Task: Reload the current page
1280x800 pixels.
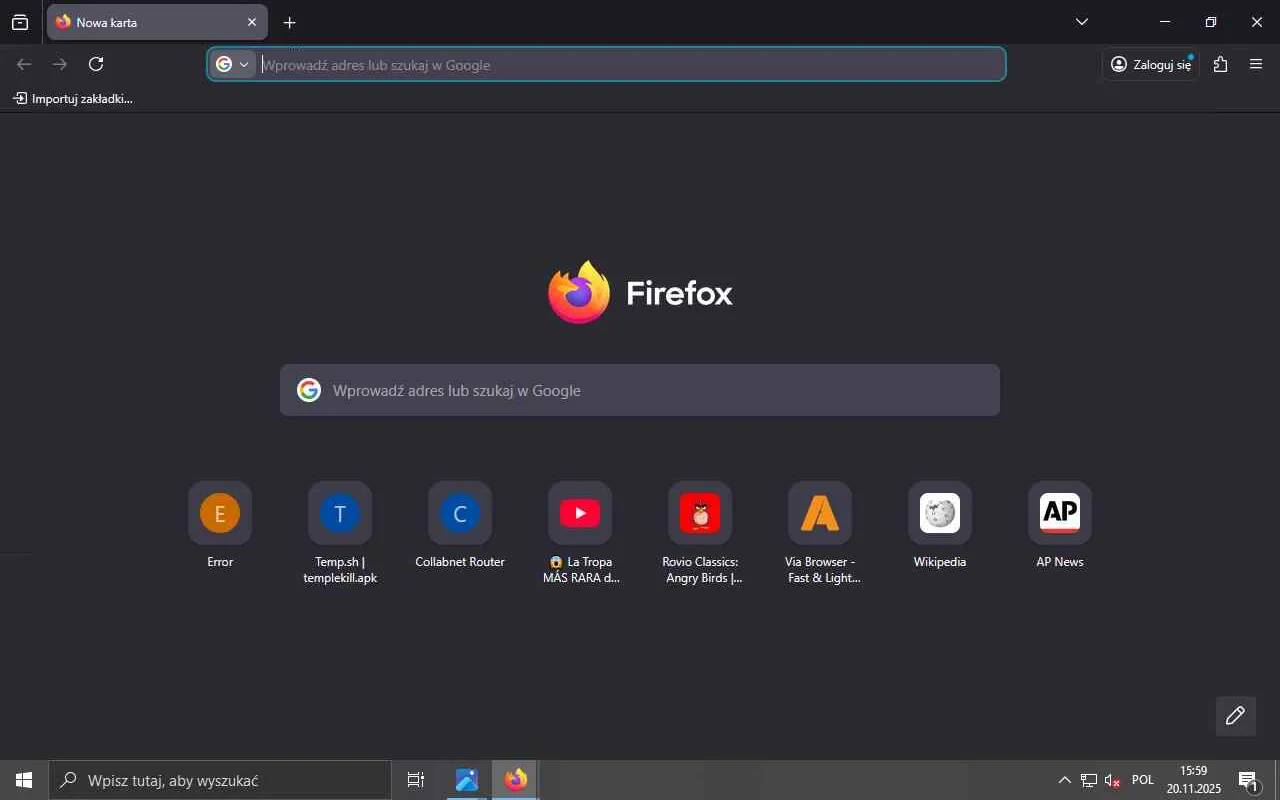Action: (x=96, y=64)
